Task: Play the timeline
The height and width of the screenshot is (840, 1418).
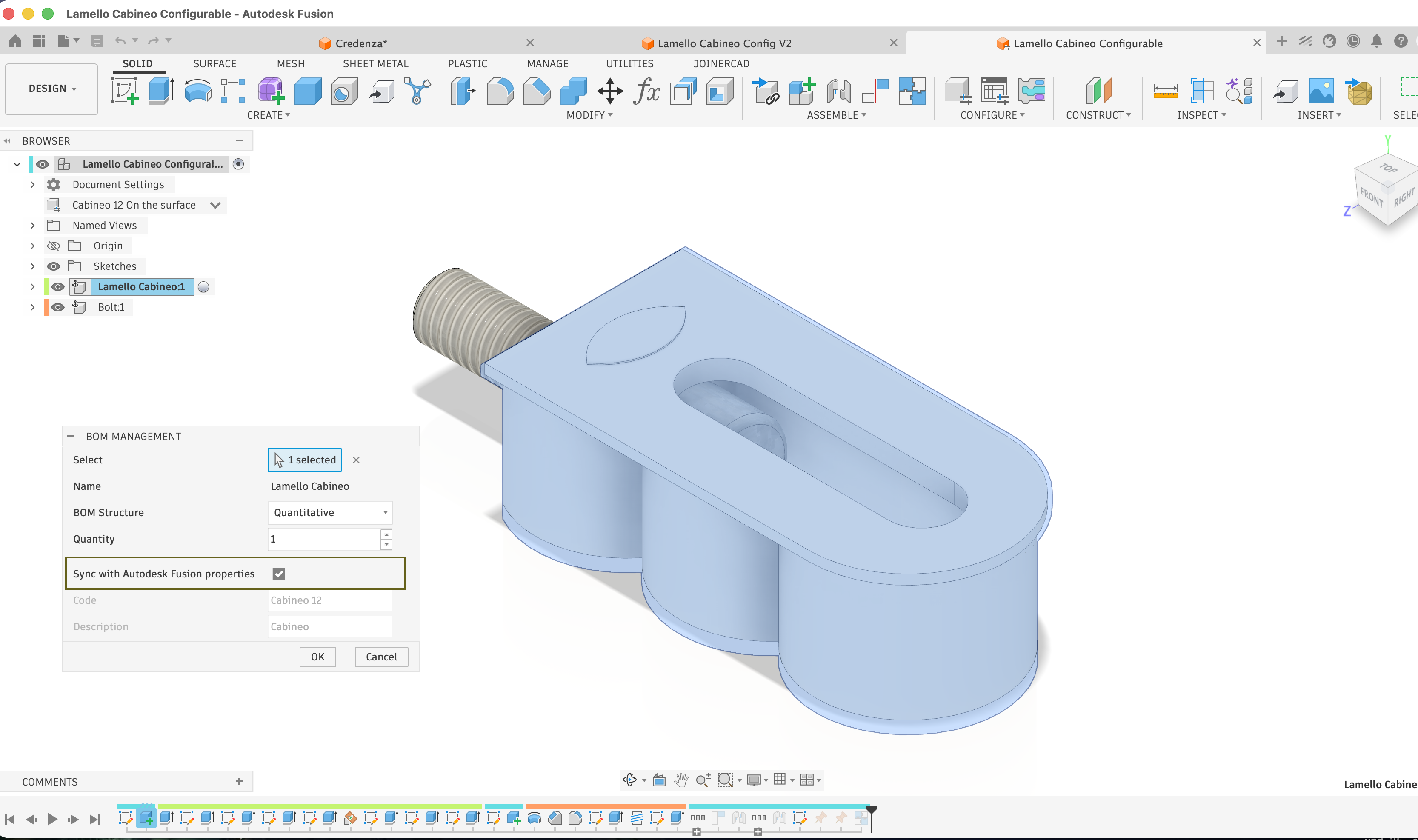Action: click(x=52, y=819)
